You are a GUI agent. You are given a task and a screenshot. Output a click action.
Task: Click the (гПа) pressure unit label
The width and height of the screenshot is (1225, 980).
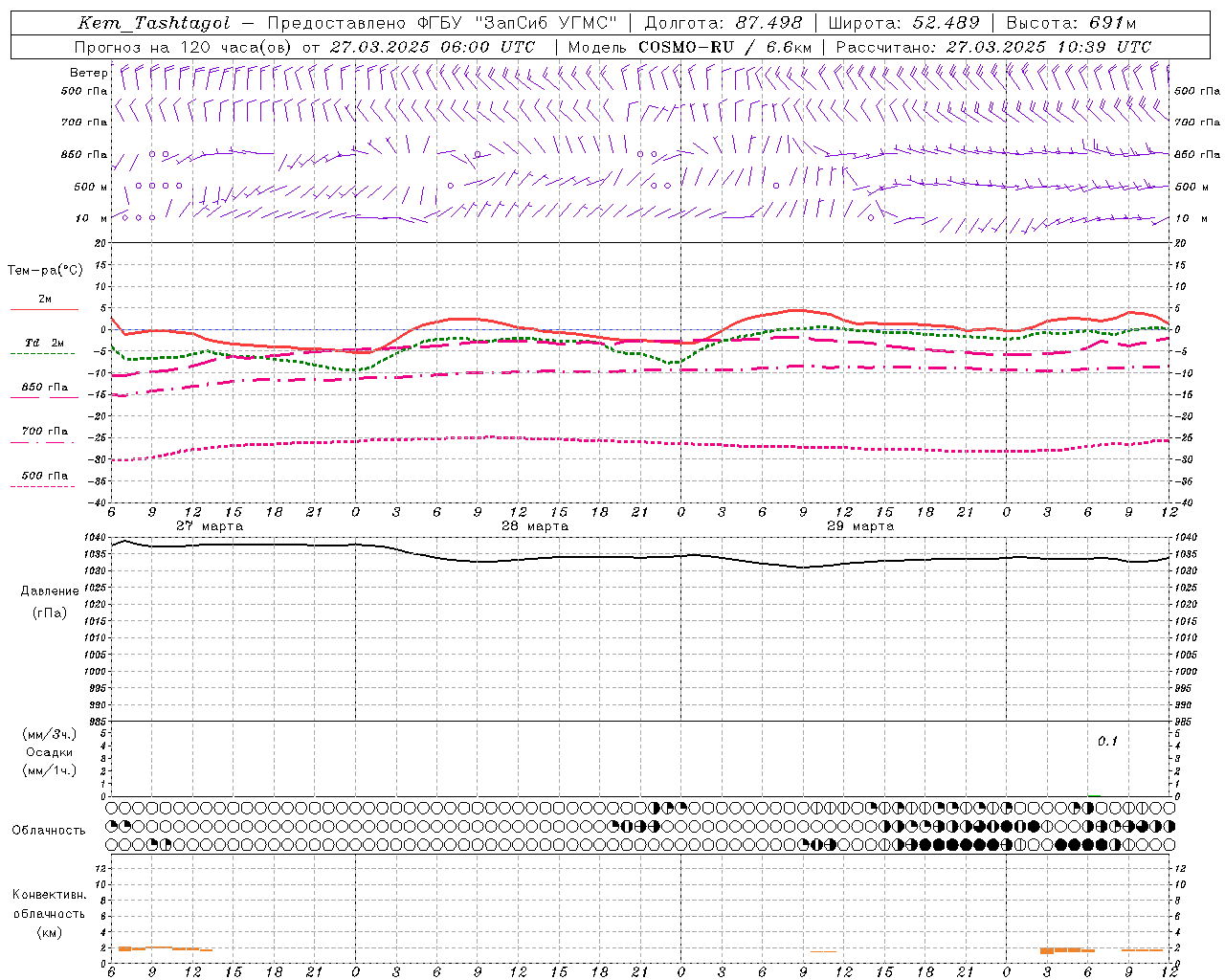(x=50, y=612)
